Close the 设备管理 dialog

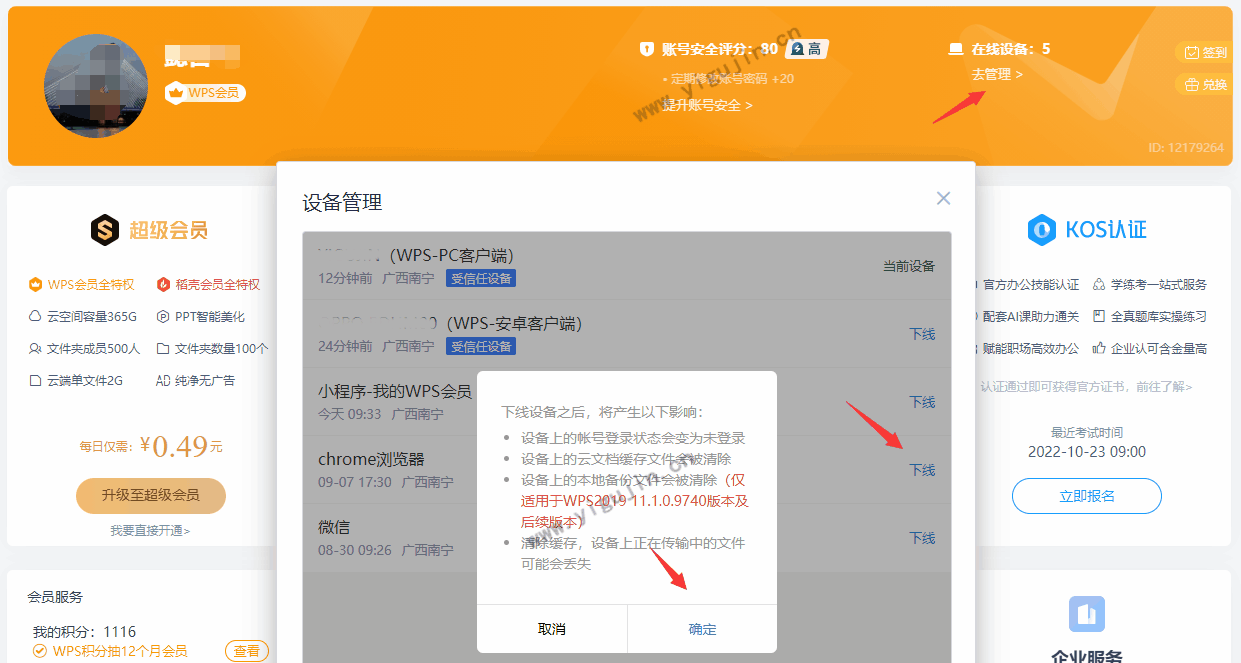point(943,198)
